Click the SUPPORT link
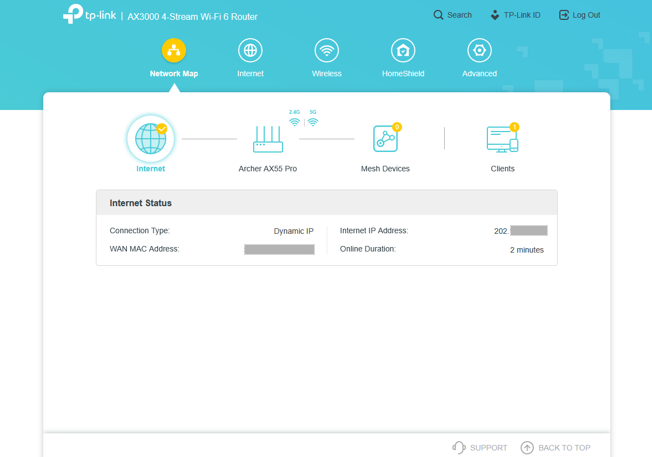Viewport: 652px width, 457px height. pos(480,448)
